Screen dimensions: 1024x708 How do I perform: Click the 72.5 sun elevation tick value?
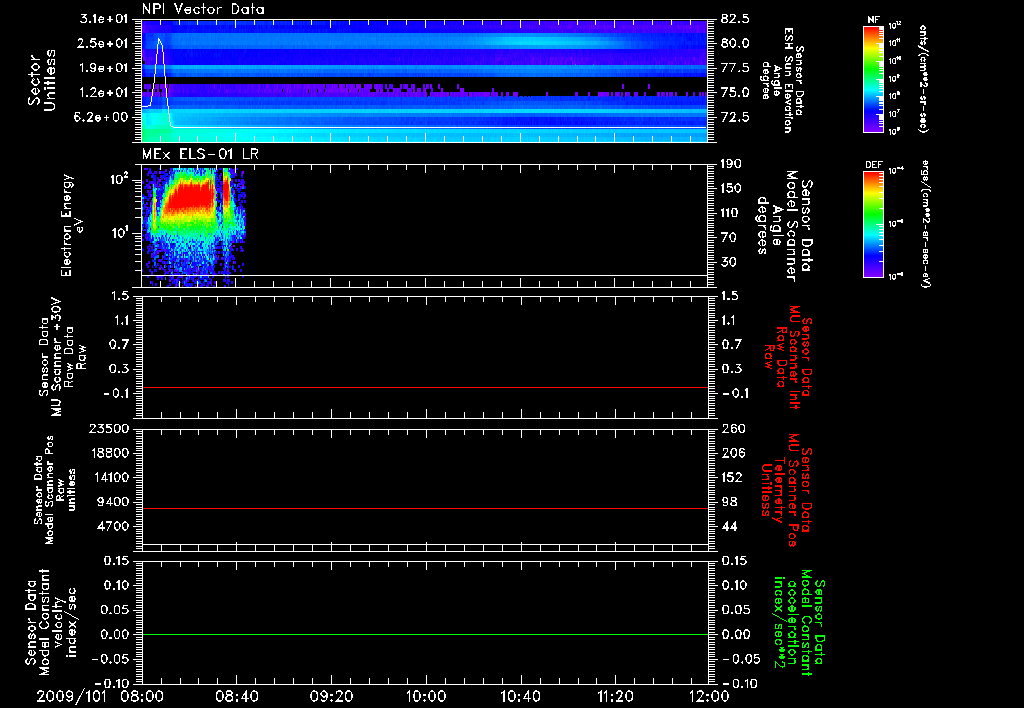click(x=735, y=117)
